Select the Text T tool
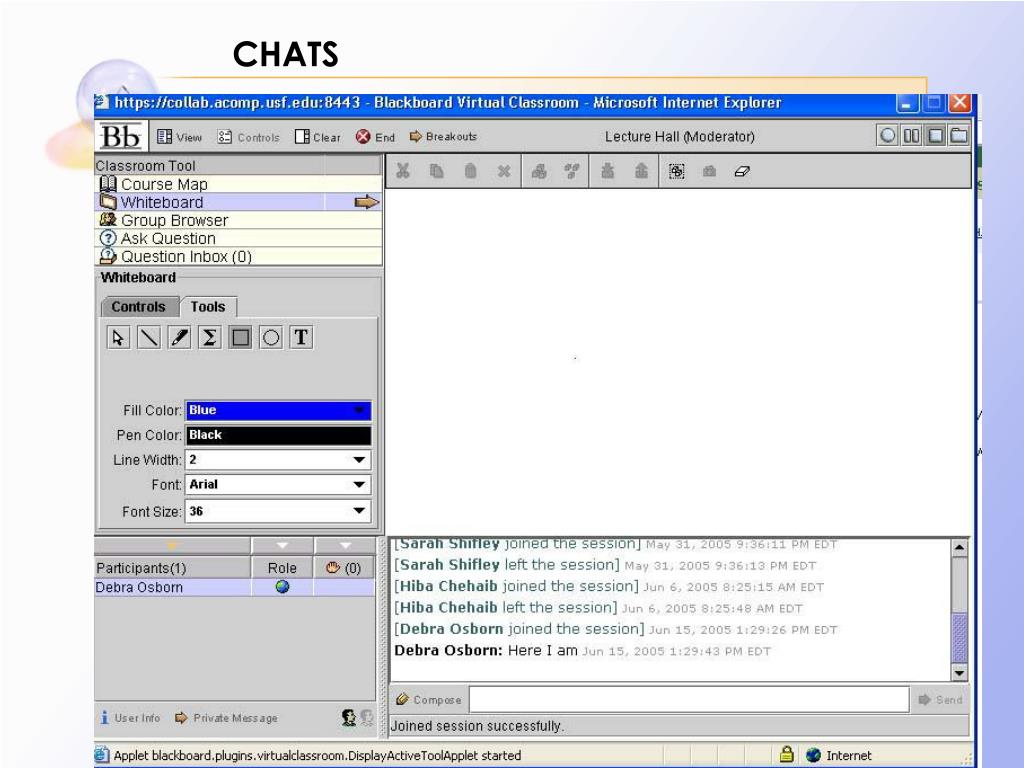This screenshot has height=768, width=1024. click(301, 338)
